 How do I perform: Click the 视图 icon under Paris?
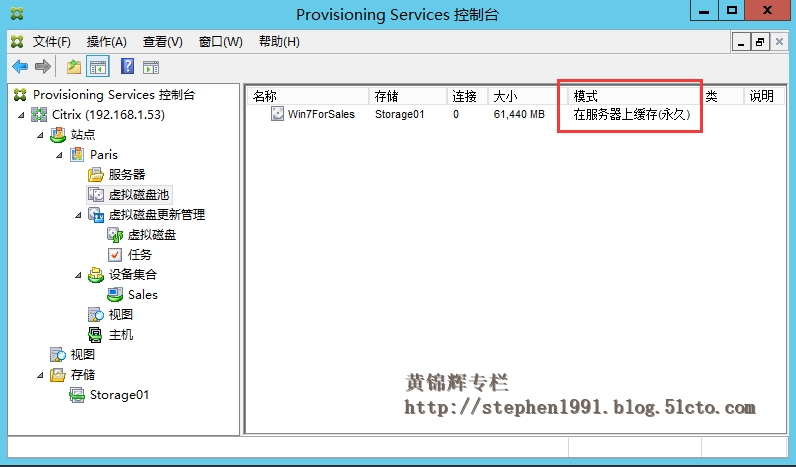click(96, 315)
